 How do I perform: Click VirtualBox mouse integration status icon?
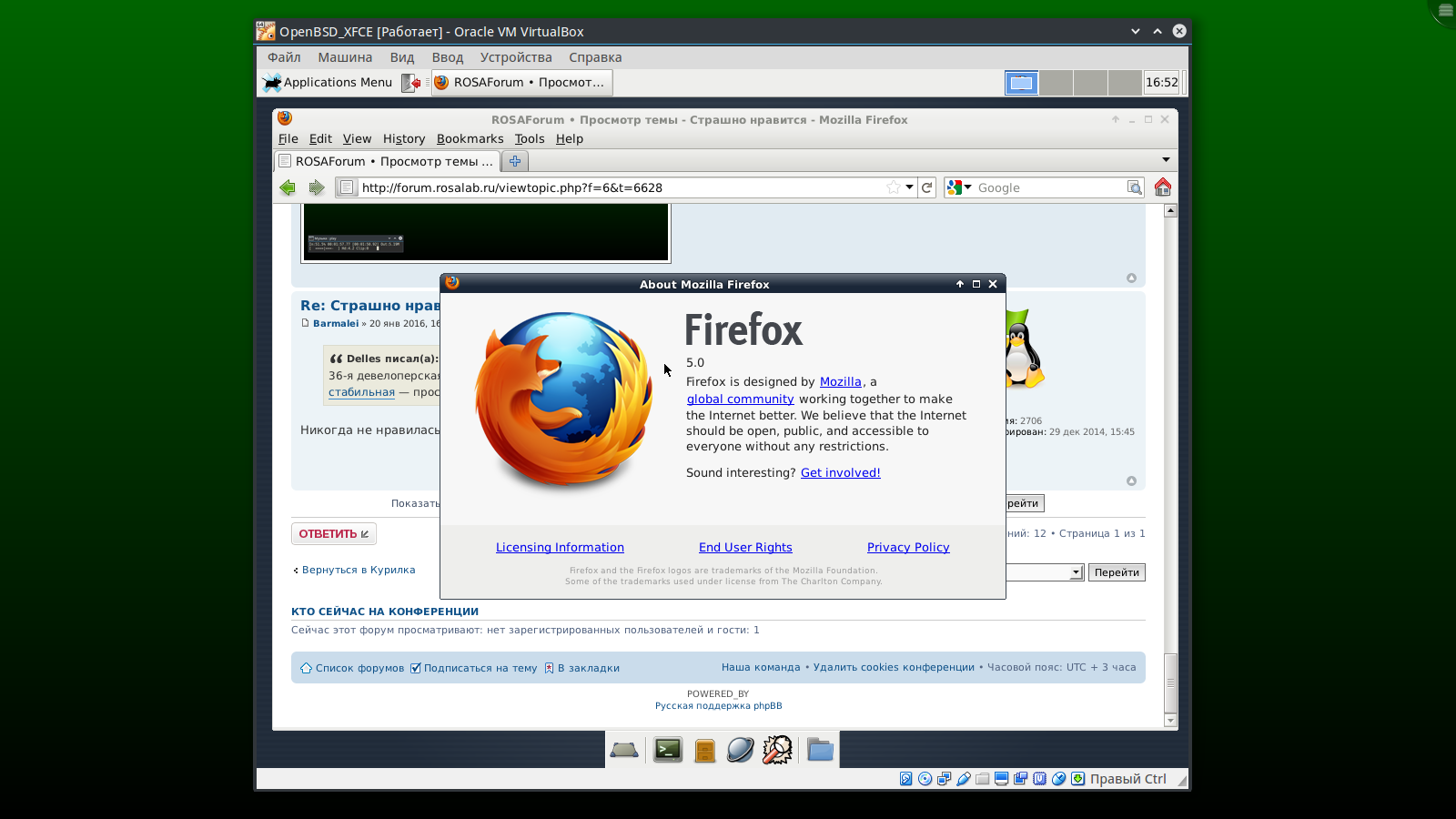click(x=1058, y=779)
